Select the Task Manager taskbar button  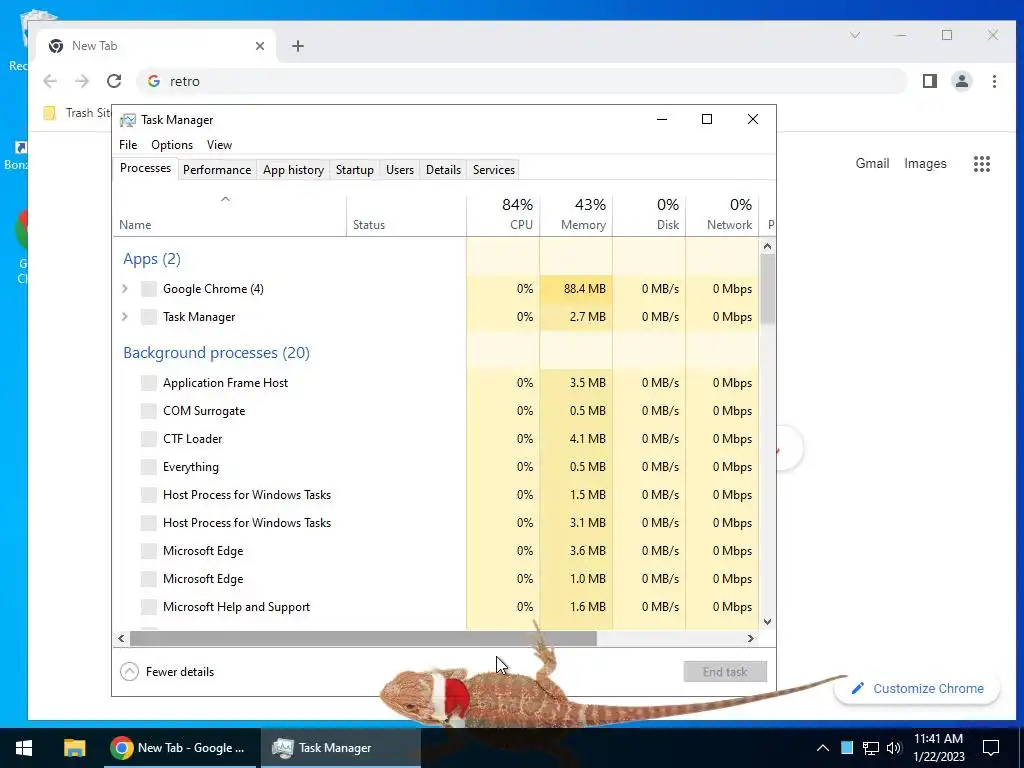point(341,748)
